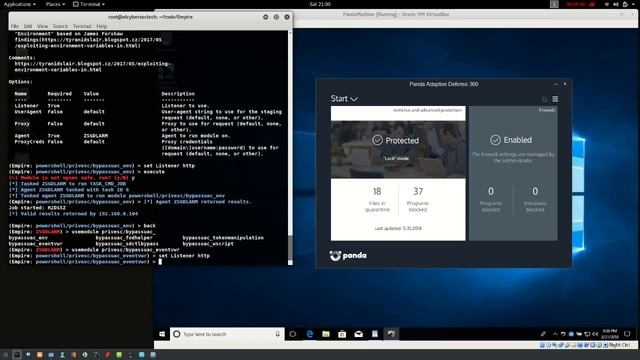Click the firewall 0 intrusions blocked counter
This screenshot has width=640, height=360.
[535, 199]
